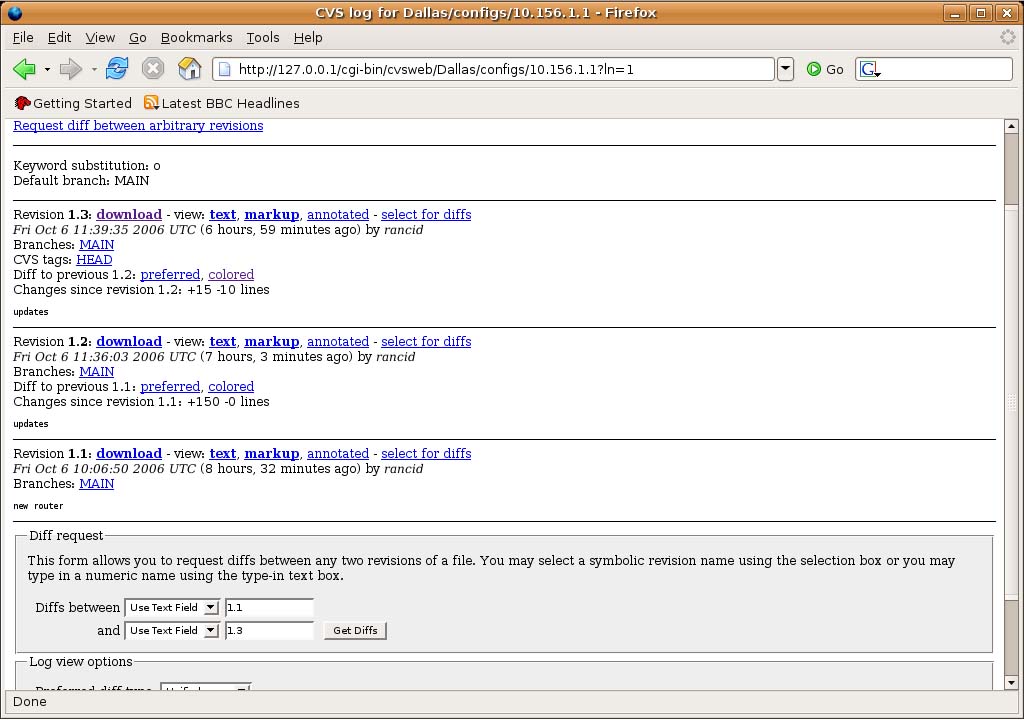The width and height of the screenshot is (1024, 720).
Task: Select revision 1.2 for diffs
Action: click(426, 341)
